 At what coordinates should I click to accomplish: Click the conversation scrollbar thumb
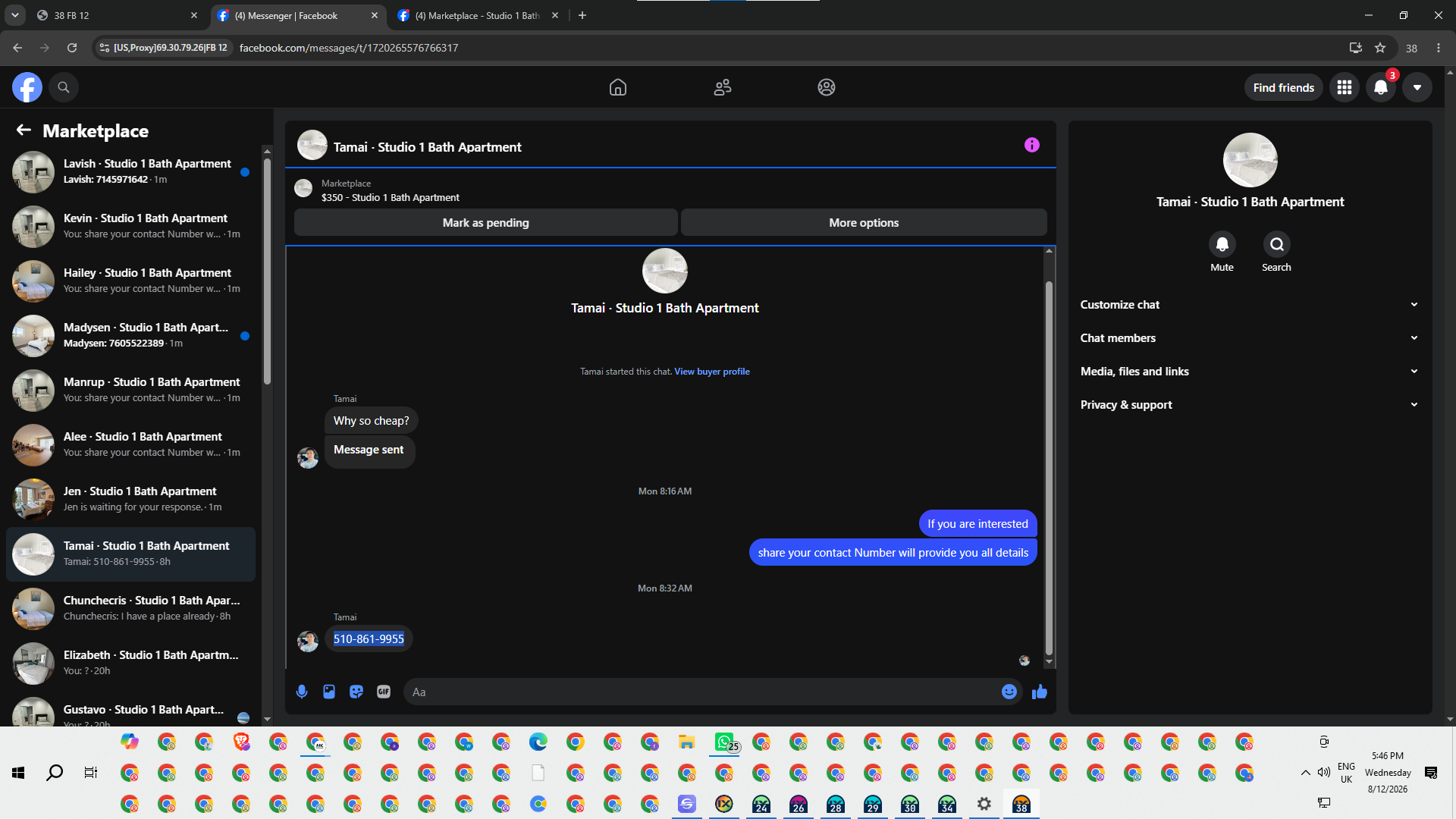tap(1049, 468)
